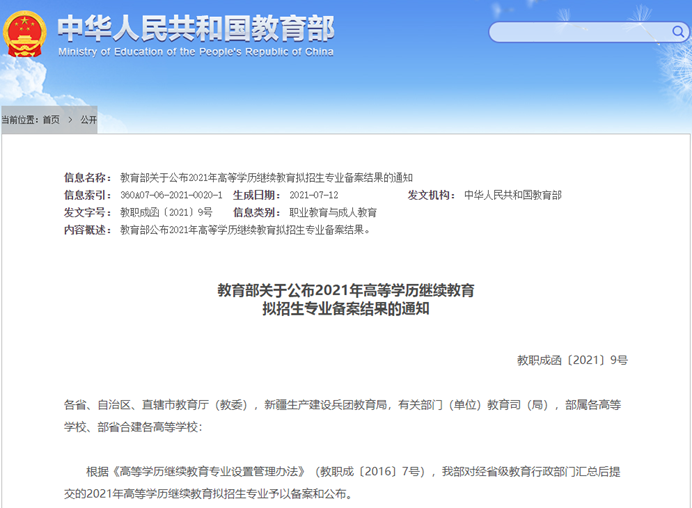Click the right-aligned document number 教职成函〔2021〕9号

(572, 359)
